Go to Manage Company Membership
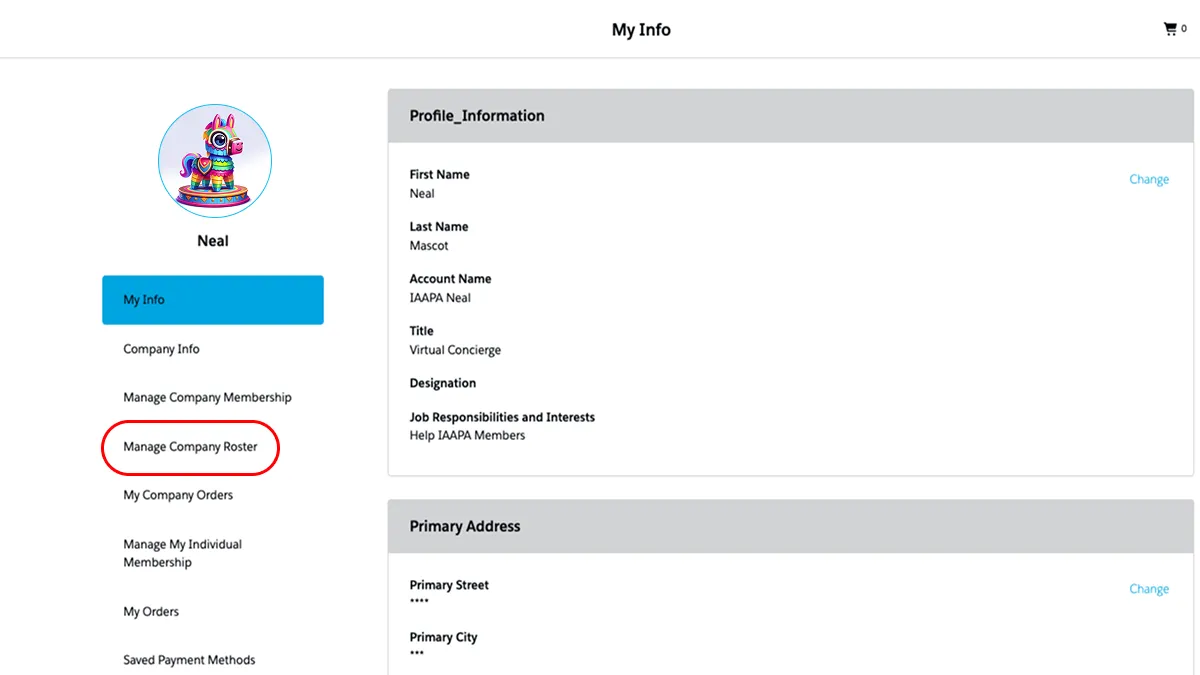 pyautogui.click(x=207, y=397)
